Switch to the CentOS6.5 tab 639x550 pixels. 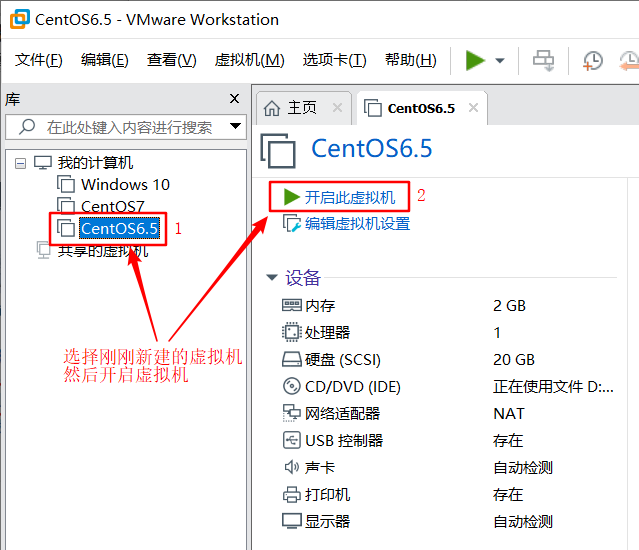[x=421, y=108]
